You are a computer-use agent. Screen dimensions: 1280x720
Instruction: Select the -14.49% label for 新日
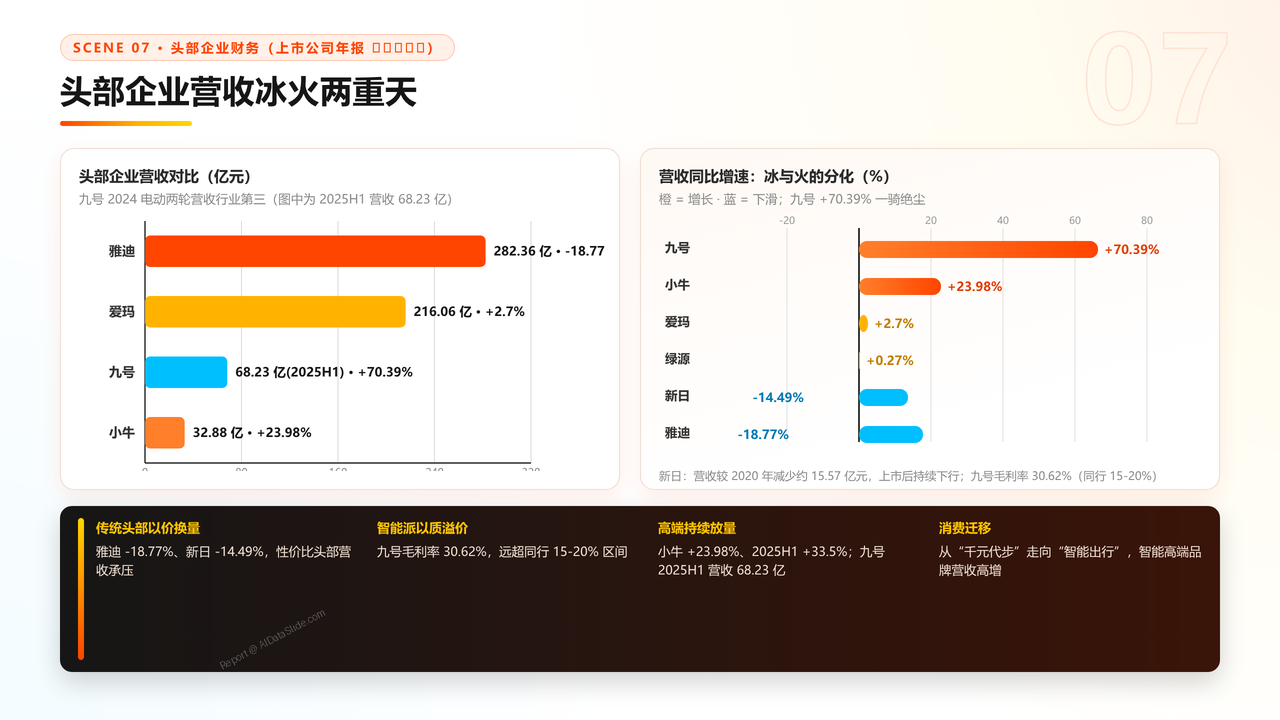tap(778, 397)
